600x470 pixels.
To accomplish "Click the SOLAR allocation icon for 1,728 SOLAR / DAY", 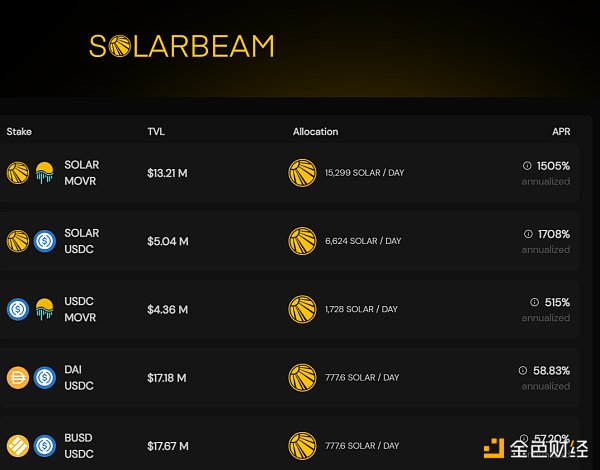I will click(302, 309).
